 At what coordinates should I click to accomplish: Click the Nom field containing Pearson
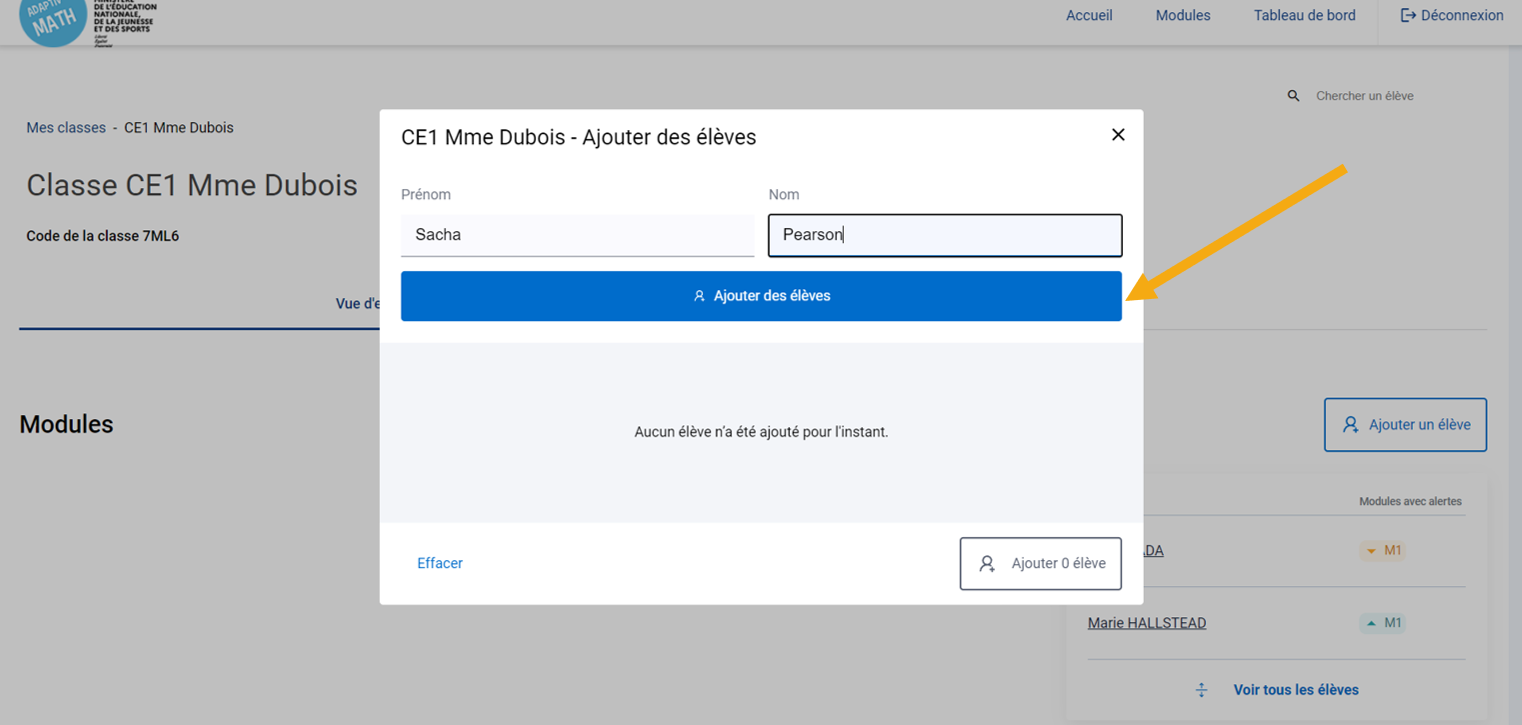944,236
